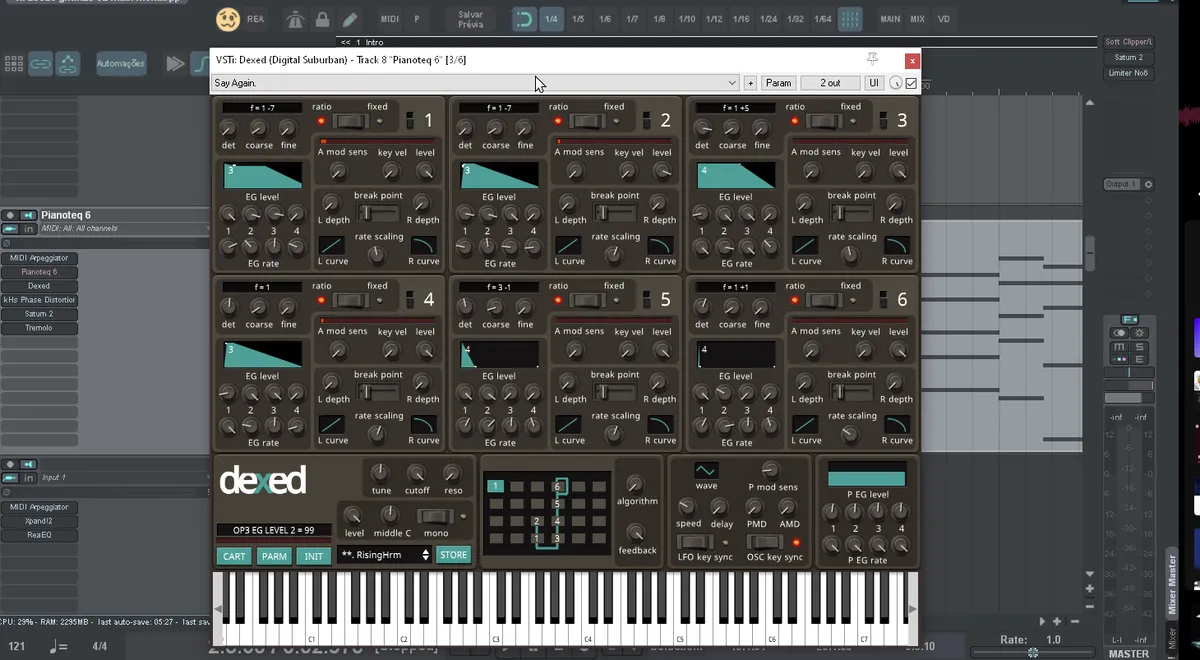Viewport: 1200px width, 660px height.
Task: Click the tune knob in Dexed
Action: click(380, 472)
